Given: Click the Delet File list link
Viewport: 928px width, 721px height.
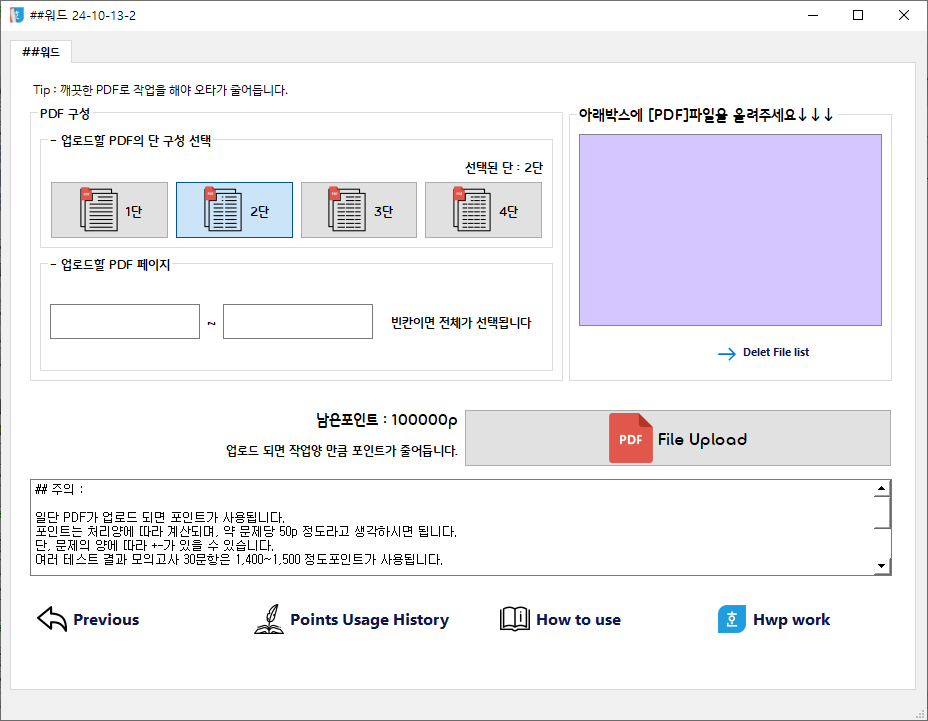Looking at the screenshot, I should tap(776, 352).
